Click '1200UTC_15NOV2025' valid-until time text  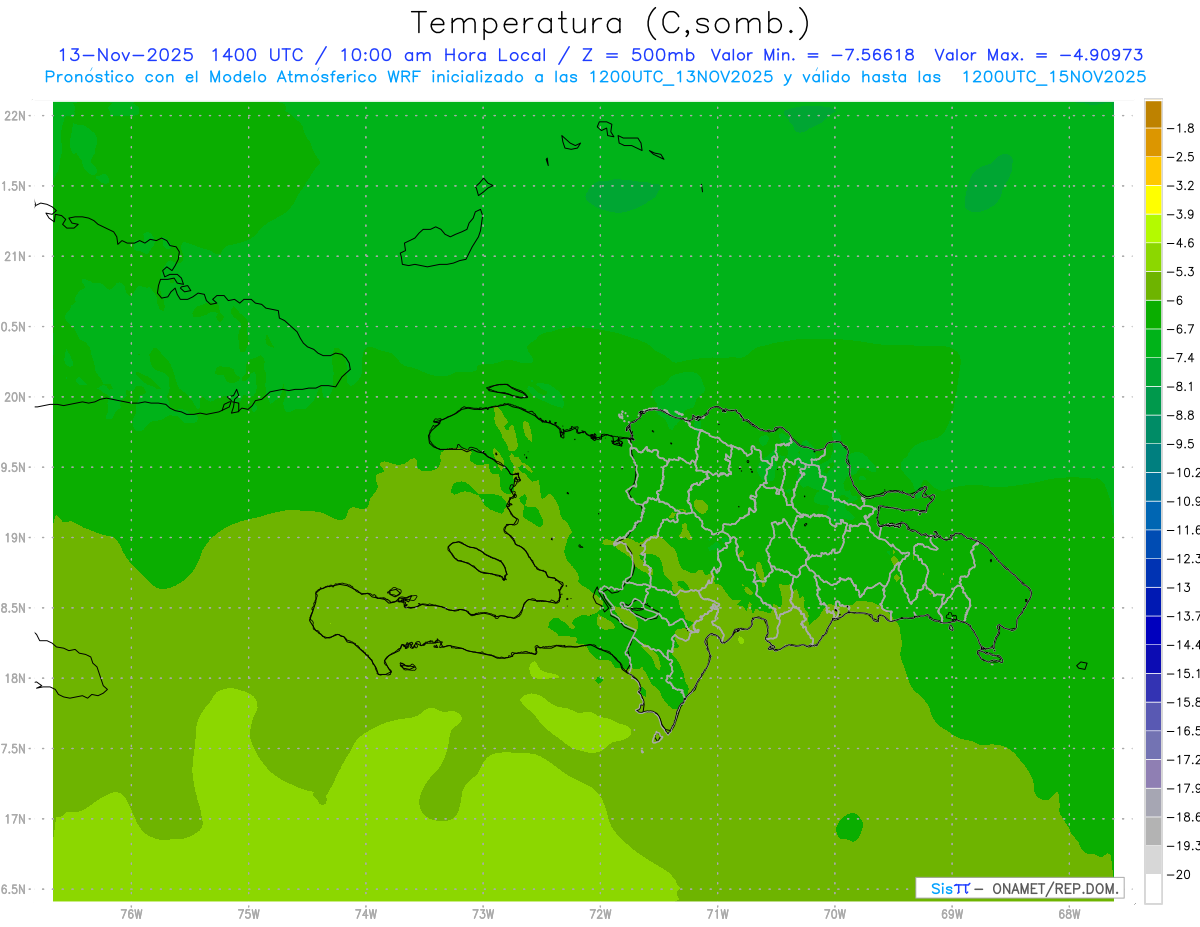tap(1053, 77)
